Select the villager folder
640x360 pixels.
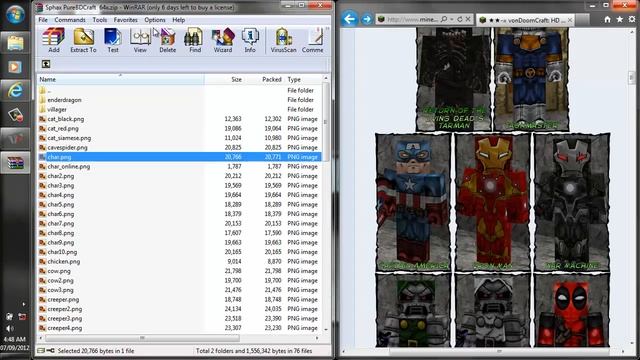pos(57,109)
